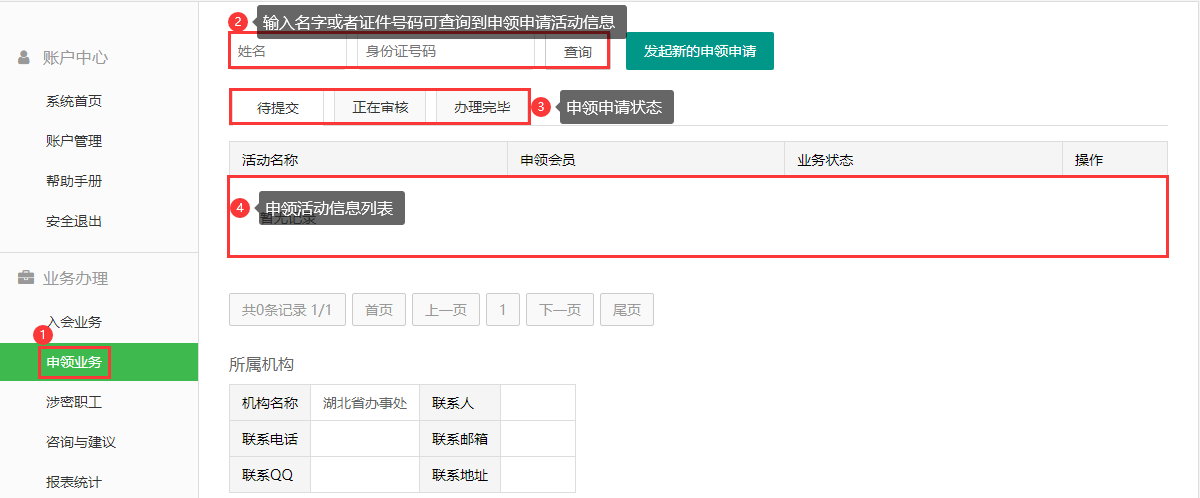The image size is (1200, 498).
Task: Click 下一页 next page button
Action: pyautogui.click(x=560, y=310)
